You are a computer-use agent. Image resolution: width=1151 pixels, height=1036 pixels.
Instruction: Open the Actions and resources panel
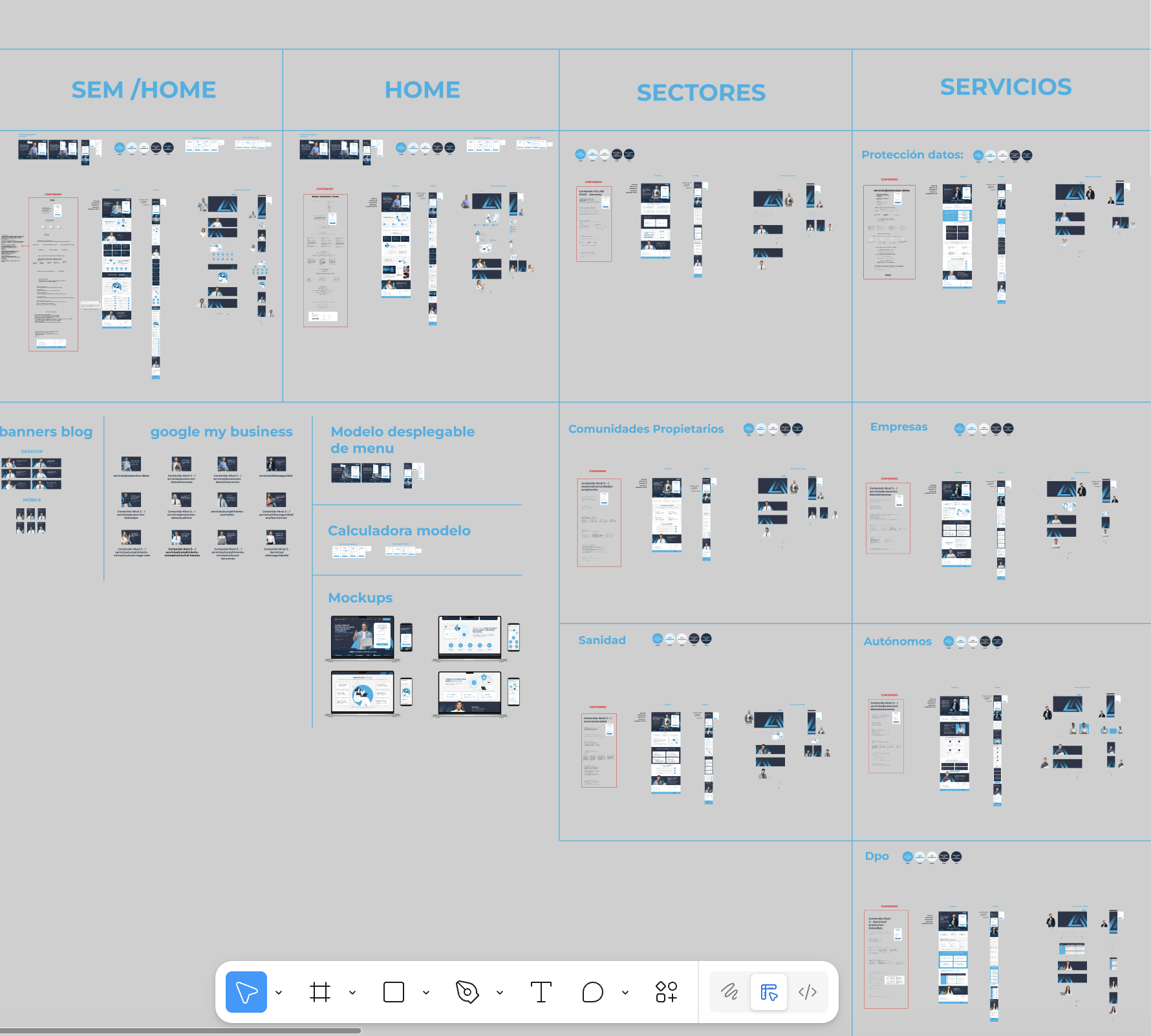click(666, 992)
